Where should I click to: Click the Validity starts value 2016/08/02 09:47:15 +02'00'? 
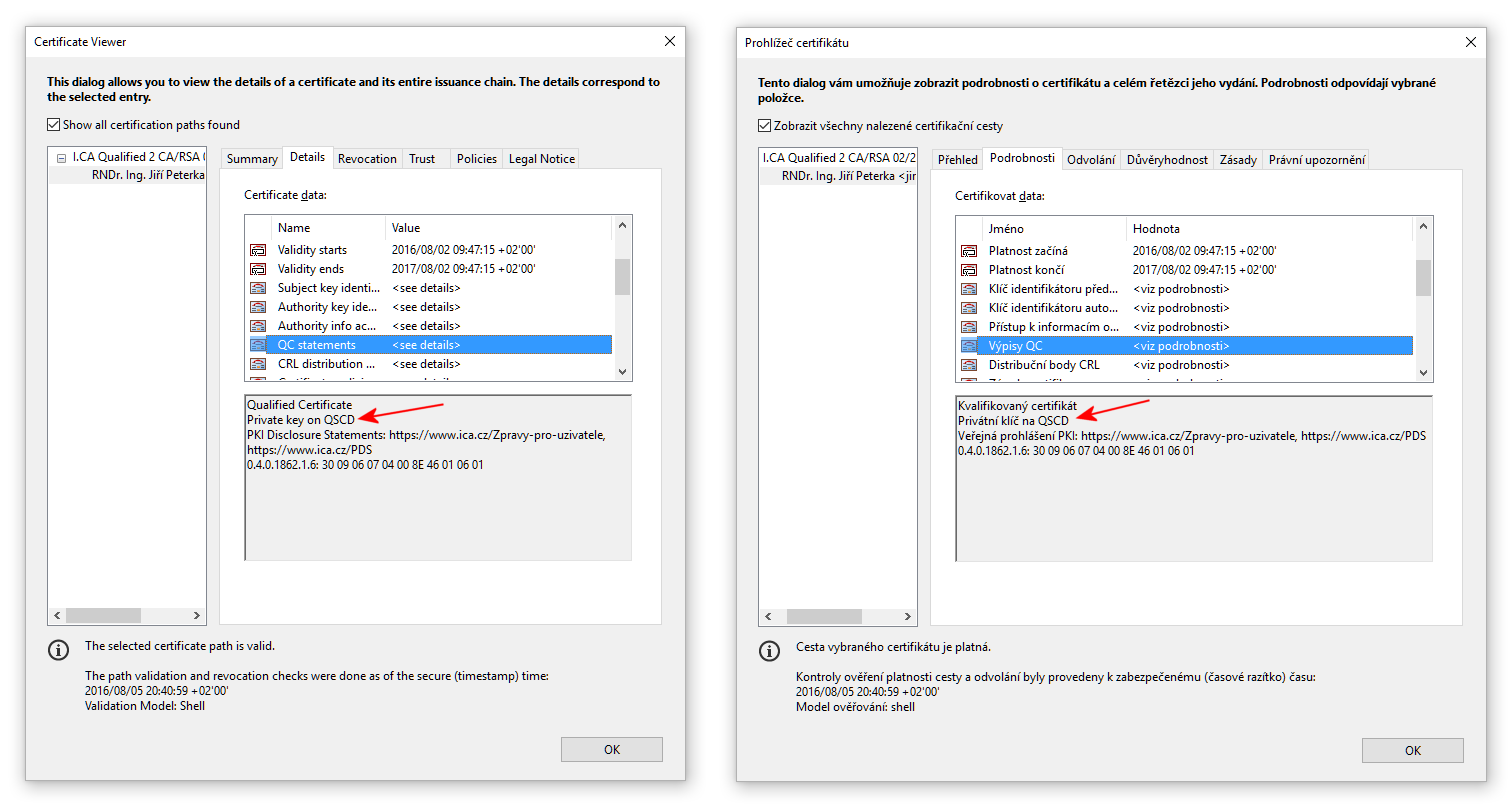(464, 250)
